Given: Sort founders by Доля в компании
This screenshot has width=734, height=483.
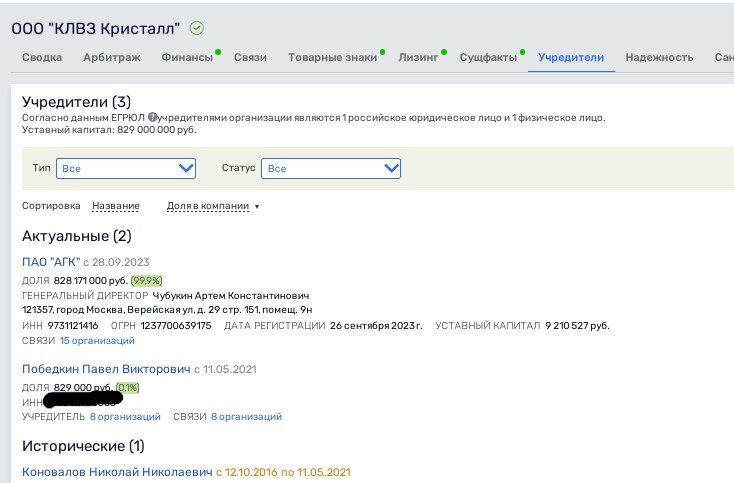Looking at the screenshot, I should [x=208, y=206].
